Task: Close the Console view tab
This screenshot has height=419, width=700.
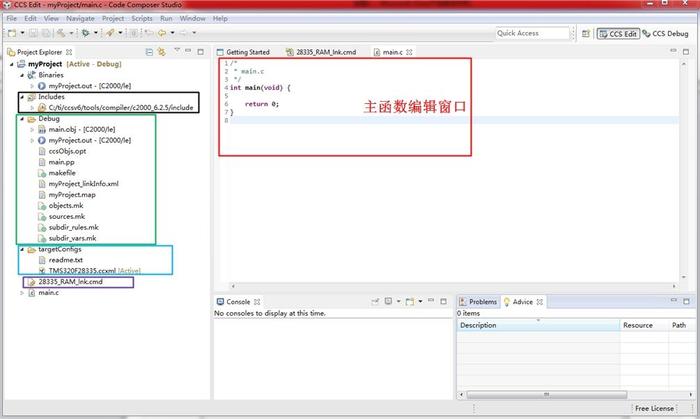Action: pos(257,302)
